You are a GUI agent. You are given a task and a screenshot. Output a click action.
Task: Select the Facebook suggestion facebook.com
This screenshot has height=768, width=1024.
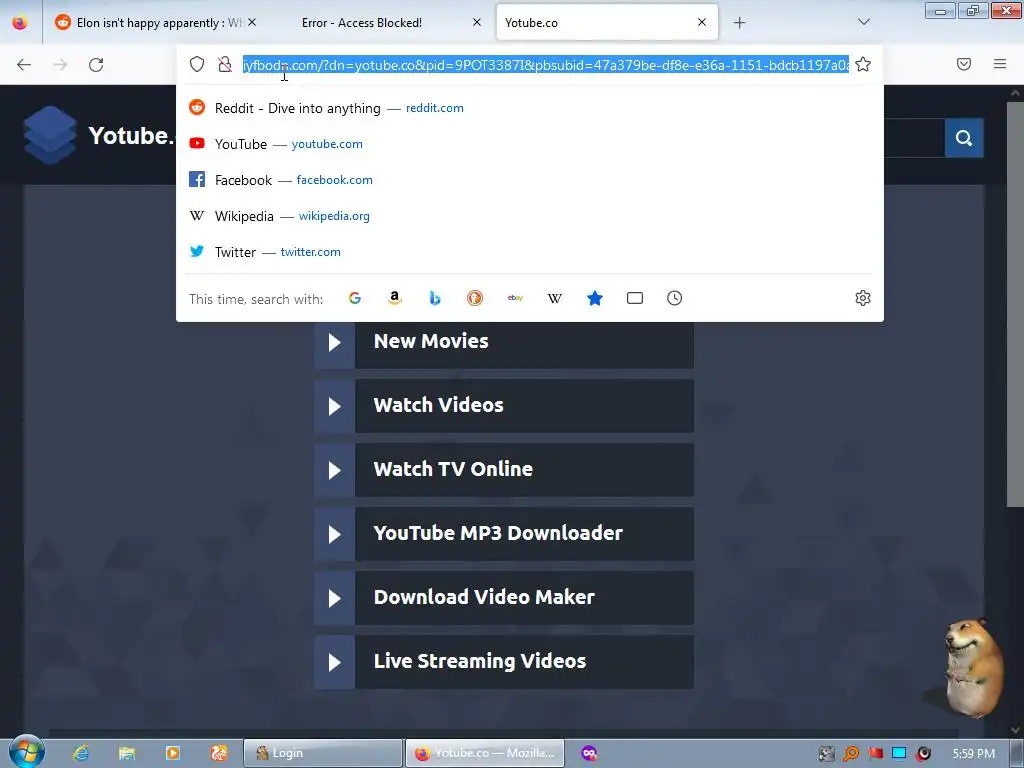(x=530, y=180)
